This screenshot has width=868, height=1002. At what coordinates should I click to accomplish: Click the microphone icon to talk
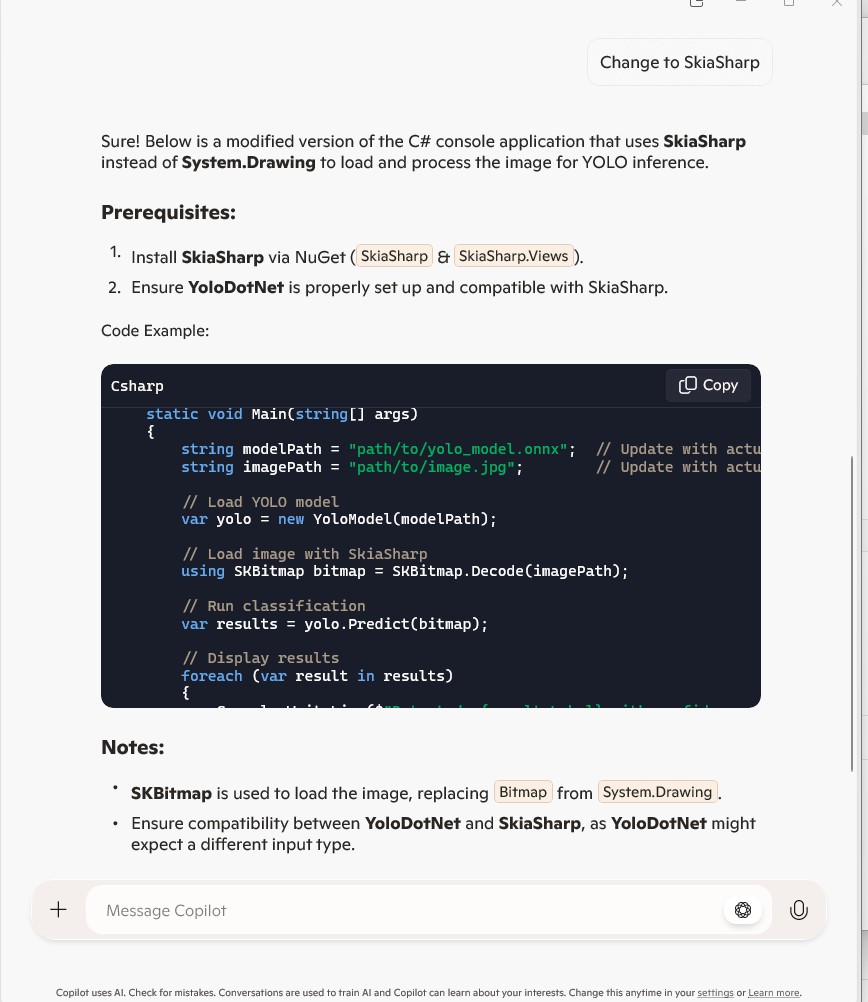[798, 910]
